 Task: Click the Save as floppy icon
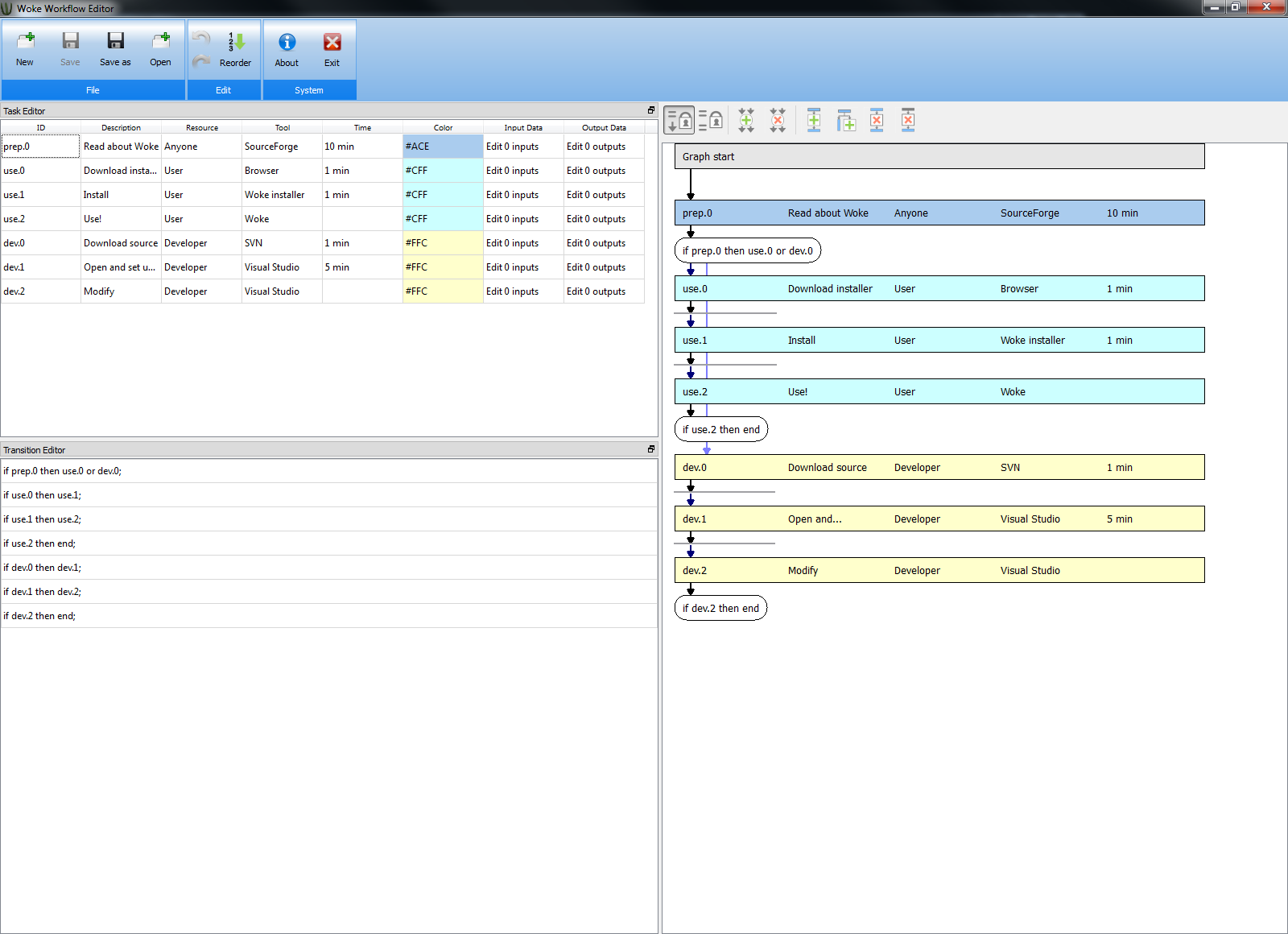click(115, 48)
